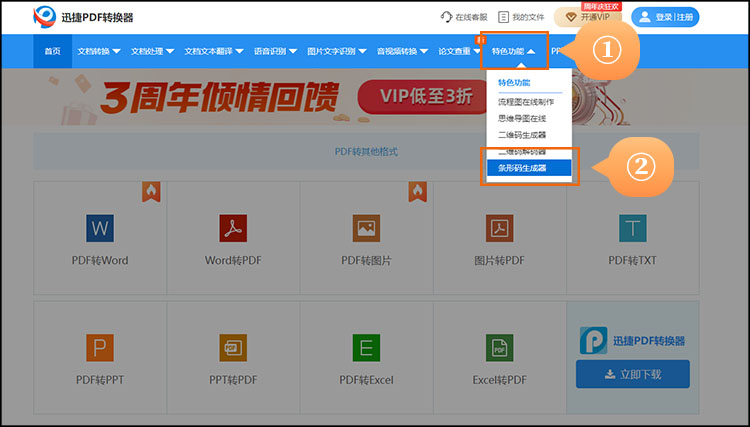Expand the 文档转换 menu
750x427 pixels.
(99, 51)
